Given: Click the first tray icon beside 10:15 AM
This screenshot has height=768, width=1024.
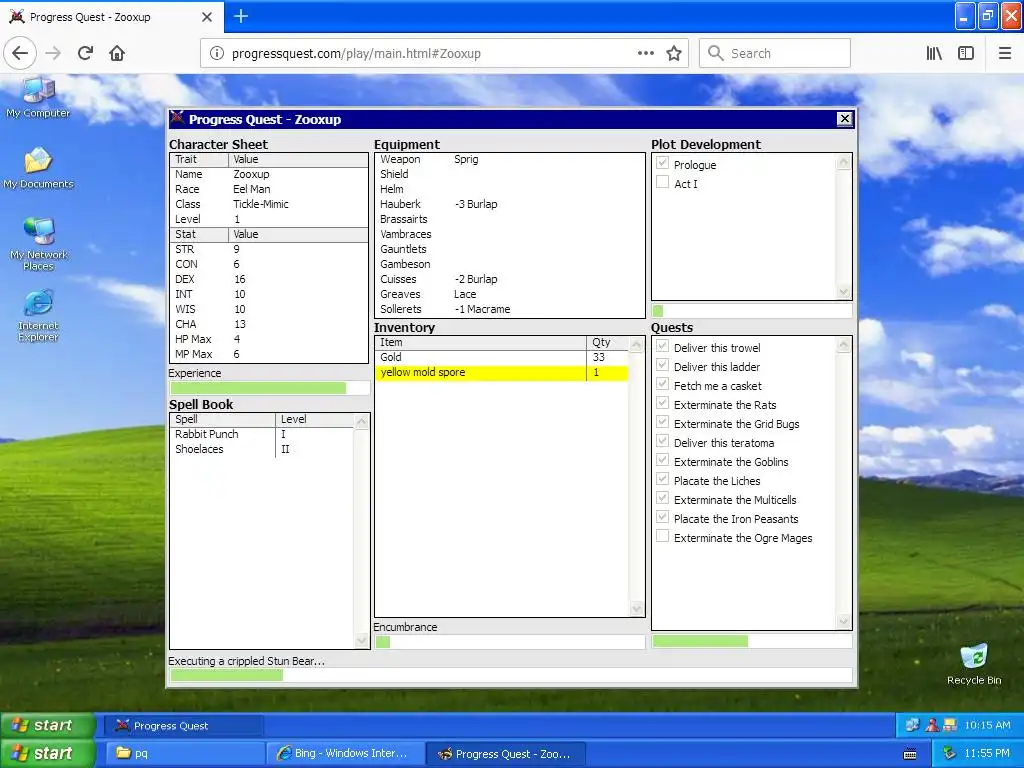Looking at the screenshot, I should point(912,725).
